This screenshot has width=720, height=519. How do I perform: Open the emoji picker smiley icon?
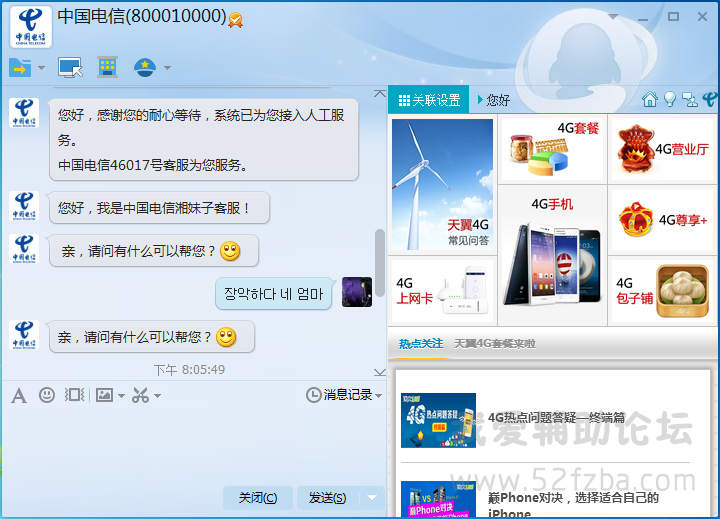(47, 395)
